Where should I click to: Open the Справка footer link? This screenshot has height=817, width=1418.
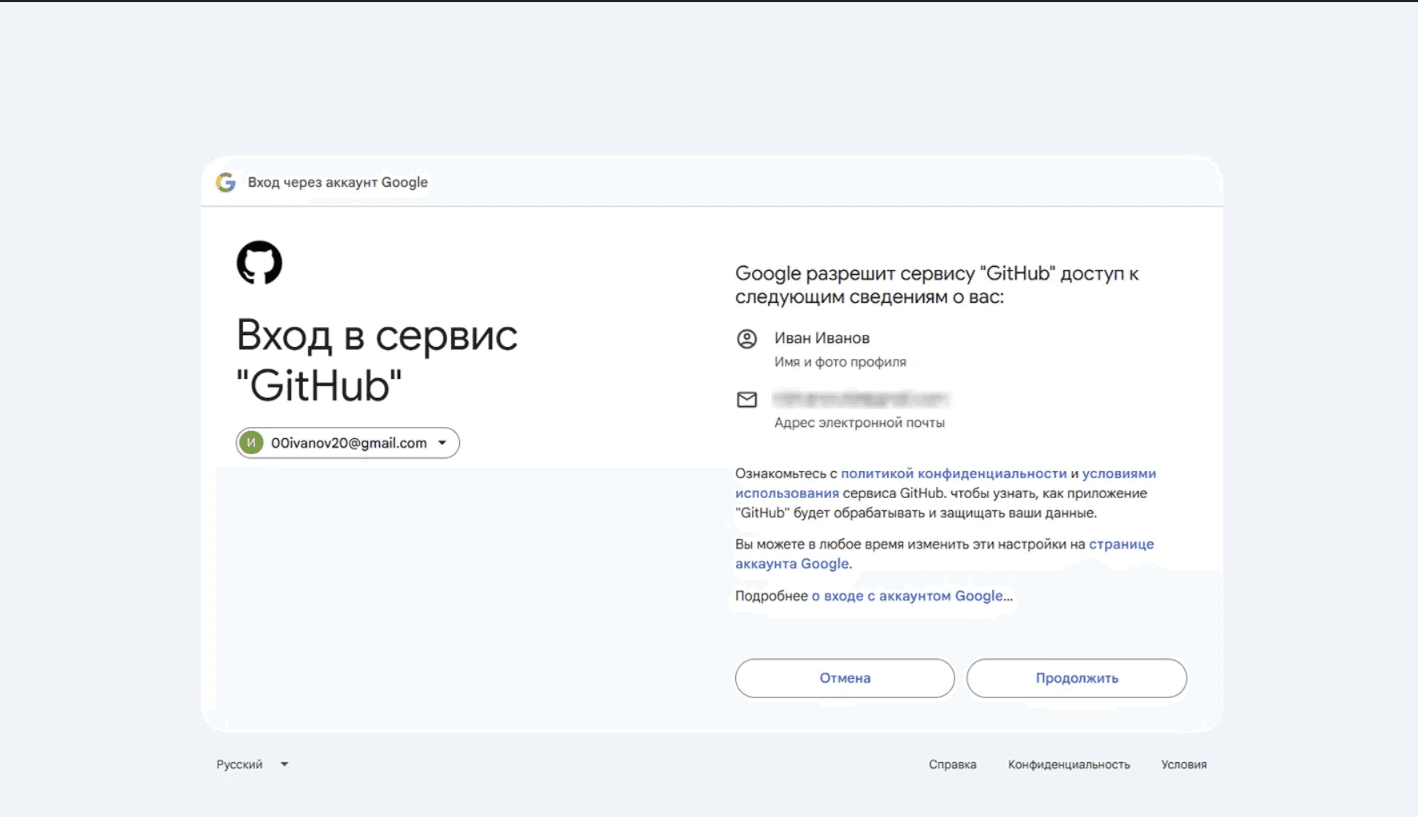tap(952, 764)
